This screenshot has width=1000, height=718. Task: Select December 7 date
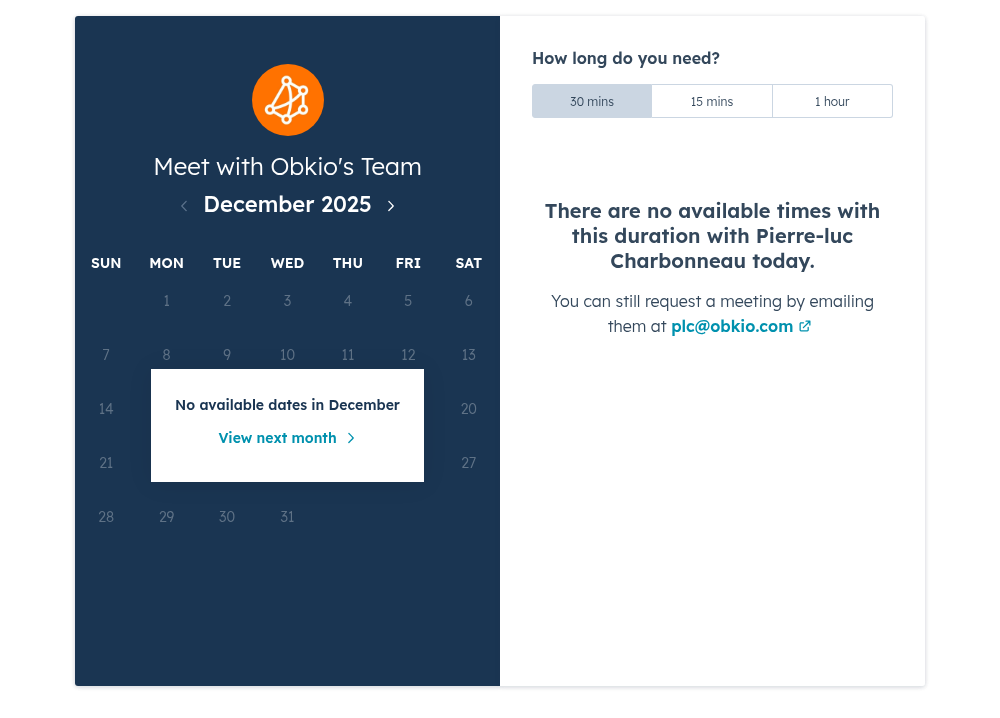tap(106, 355)
